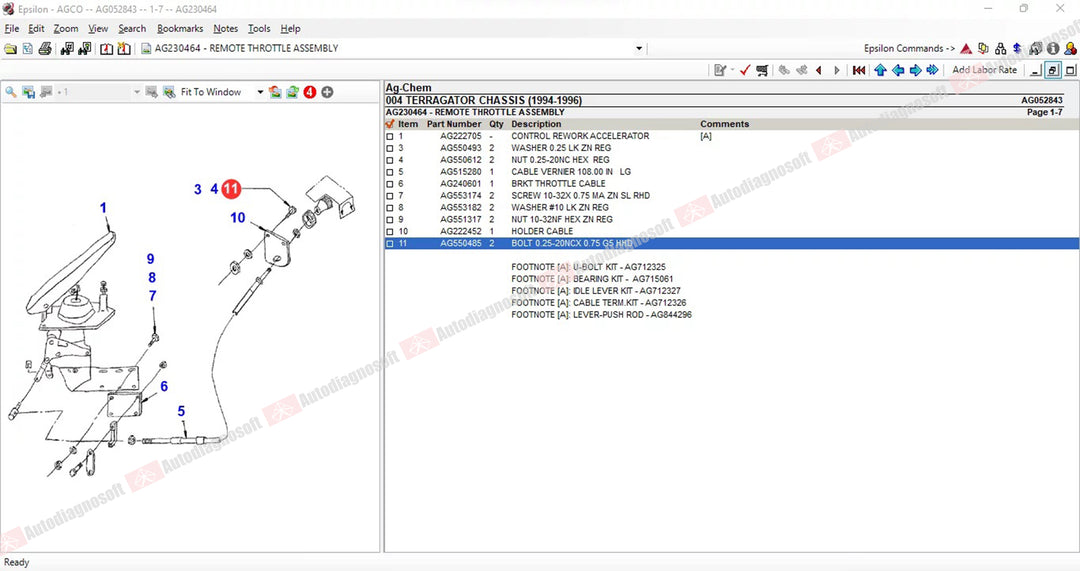This screenshot has width=1080, height=571.
Task: Click the round info icon
Action: [1052, 49]
